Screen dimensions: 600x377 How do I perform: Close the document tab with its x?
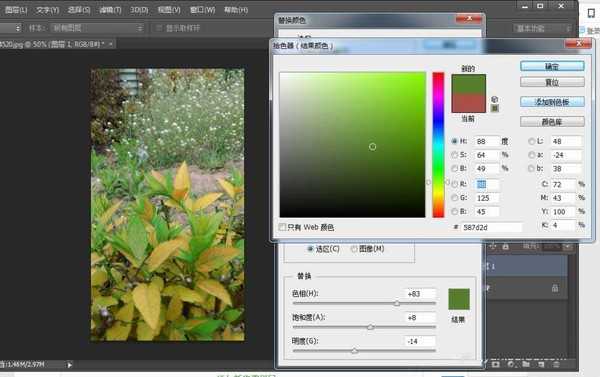click(111, 44)
